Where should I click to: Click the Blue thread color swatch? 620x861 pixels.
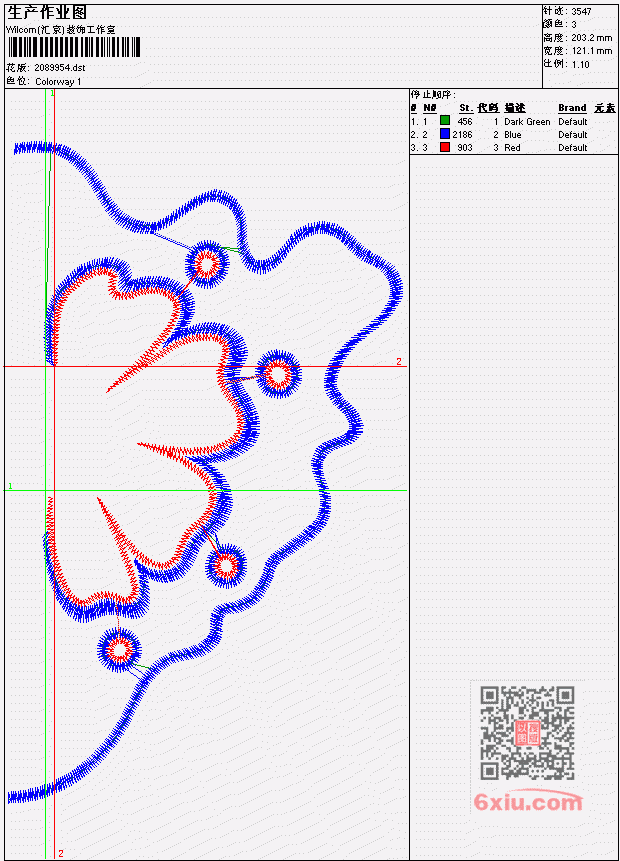[445, 133]
